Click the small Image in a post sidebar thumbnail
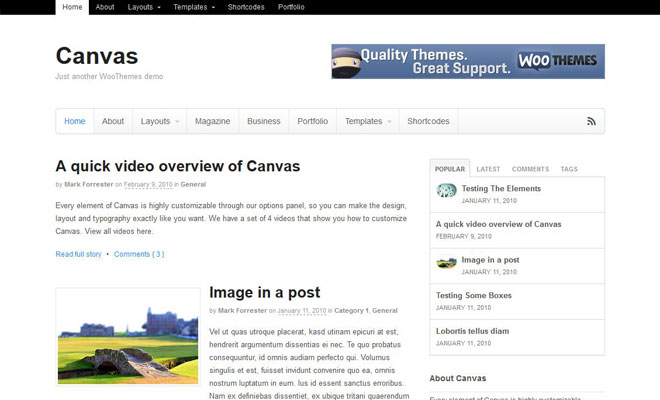The image size is (660, 400). point(446,262)
